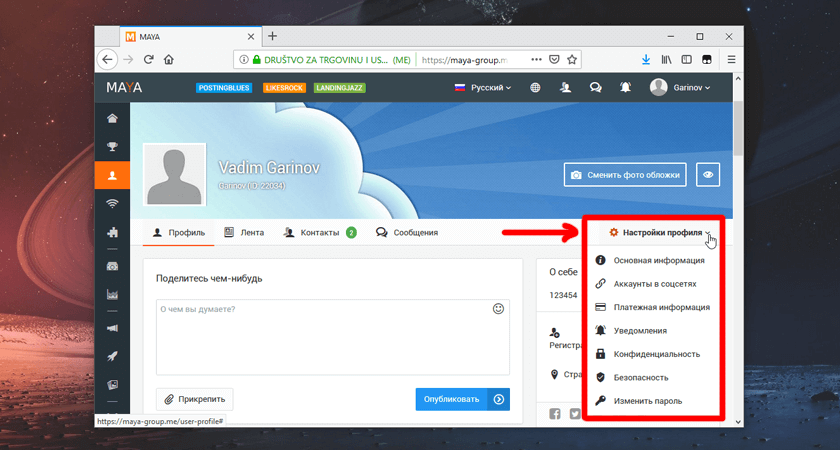Go to the home icon in left sidebar

[112, 119]
